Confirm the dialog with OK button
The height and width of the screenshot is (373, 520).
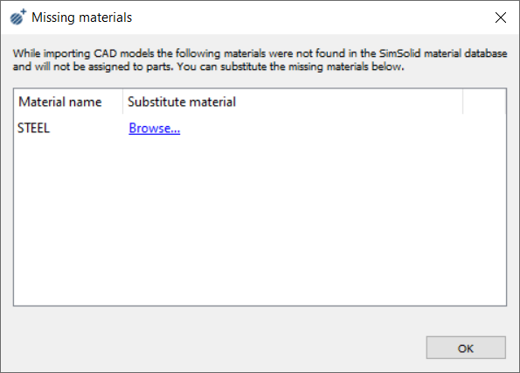[x=466, y=348]
